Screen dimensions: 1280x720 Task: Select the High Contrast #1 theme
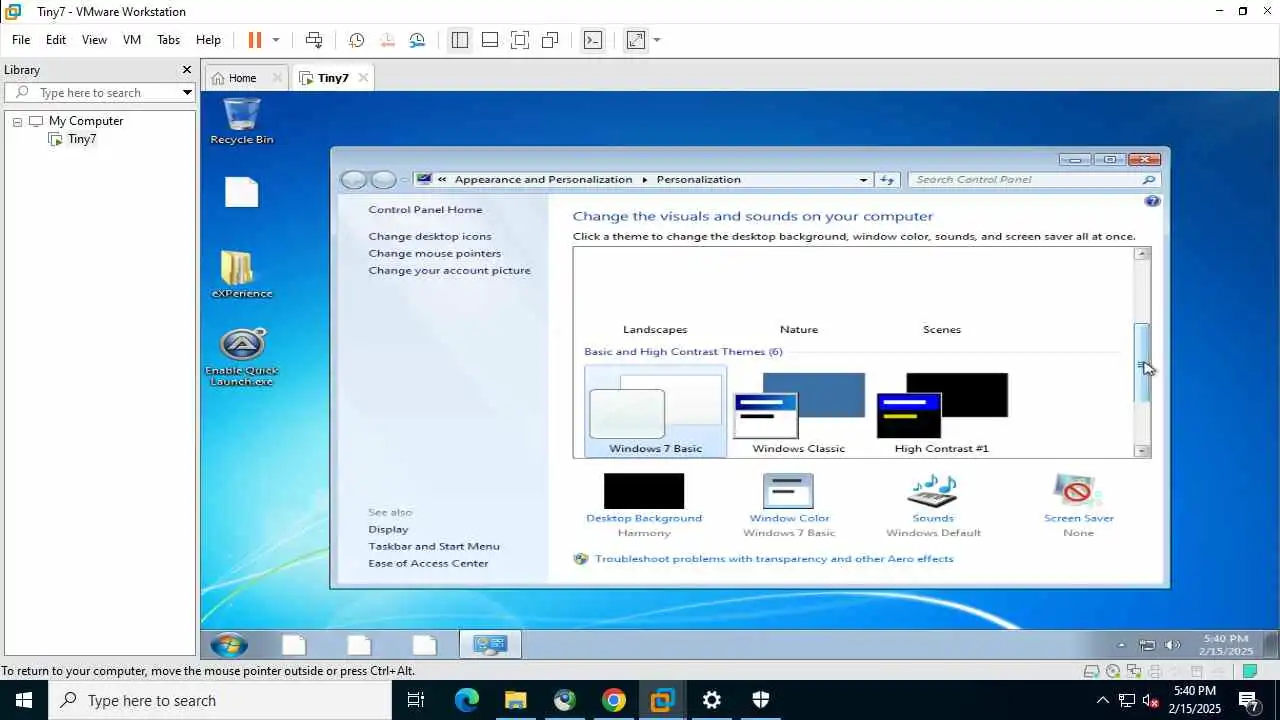942,412
